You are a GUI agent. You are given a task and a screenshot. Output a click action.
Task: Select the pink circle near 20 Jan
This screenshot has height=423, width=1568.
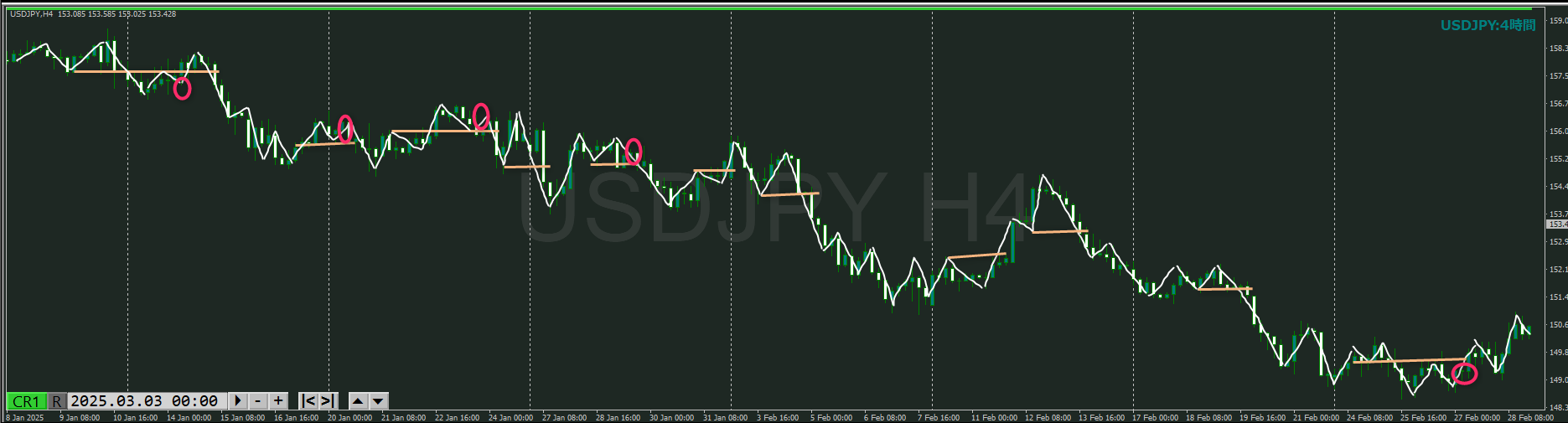345,128
